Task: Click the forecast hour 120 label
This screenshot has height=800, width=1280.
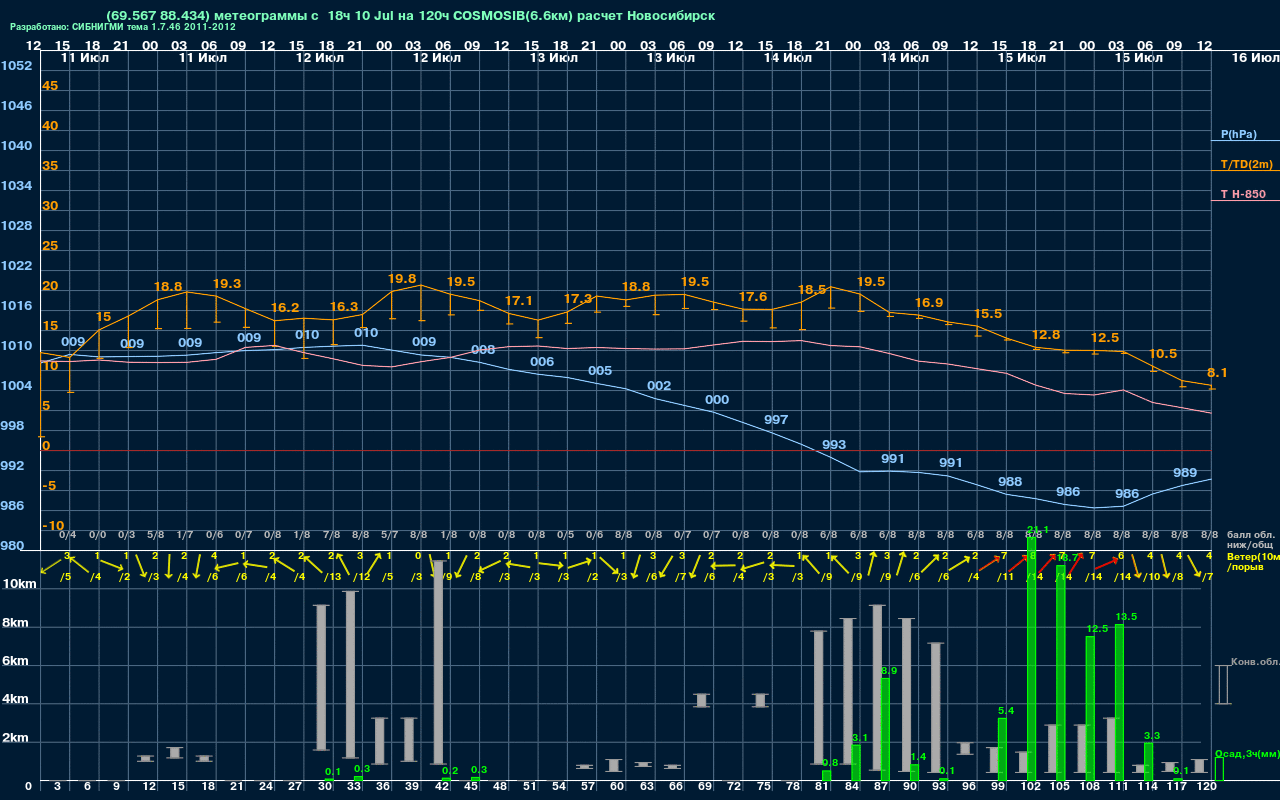Action: click(x=1207, y=787)
